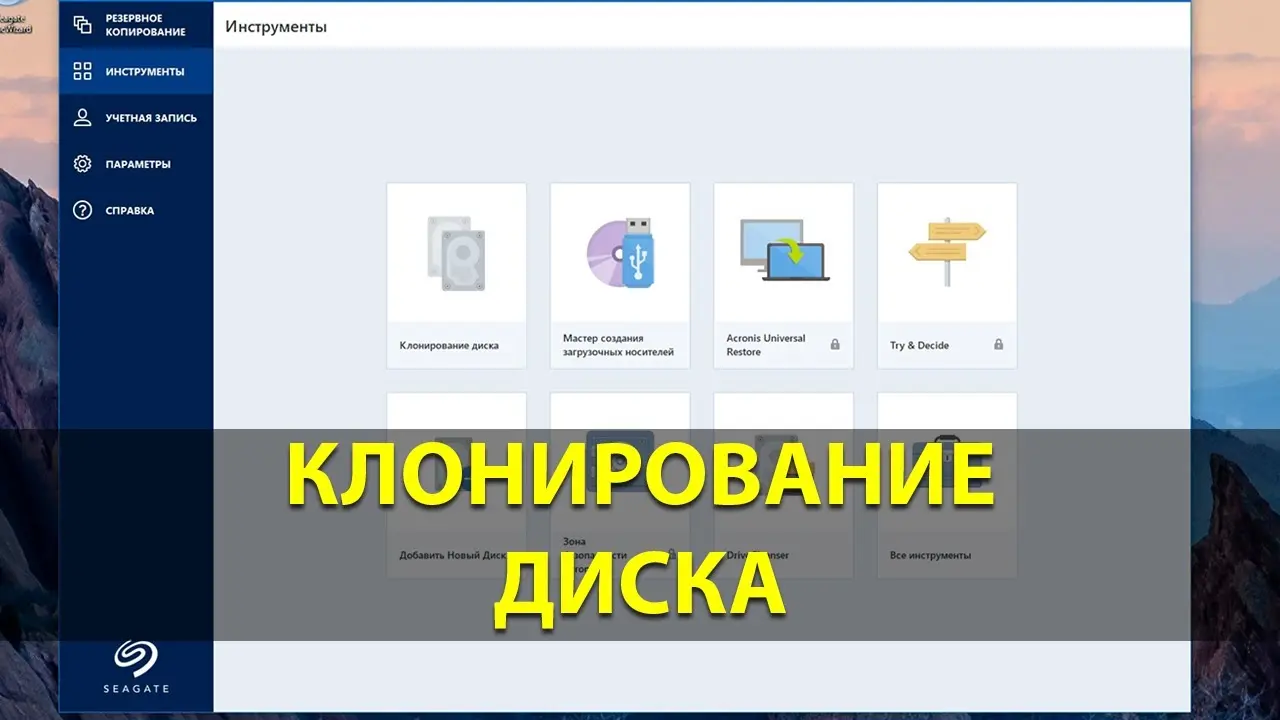Click the account person icon

click(x=83, y=118)
